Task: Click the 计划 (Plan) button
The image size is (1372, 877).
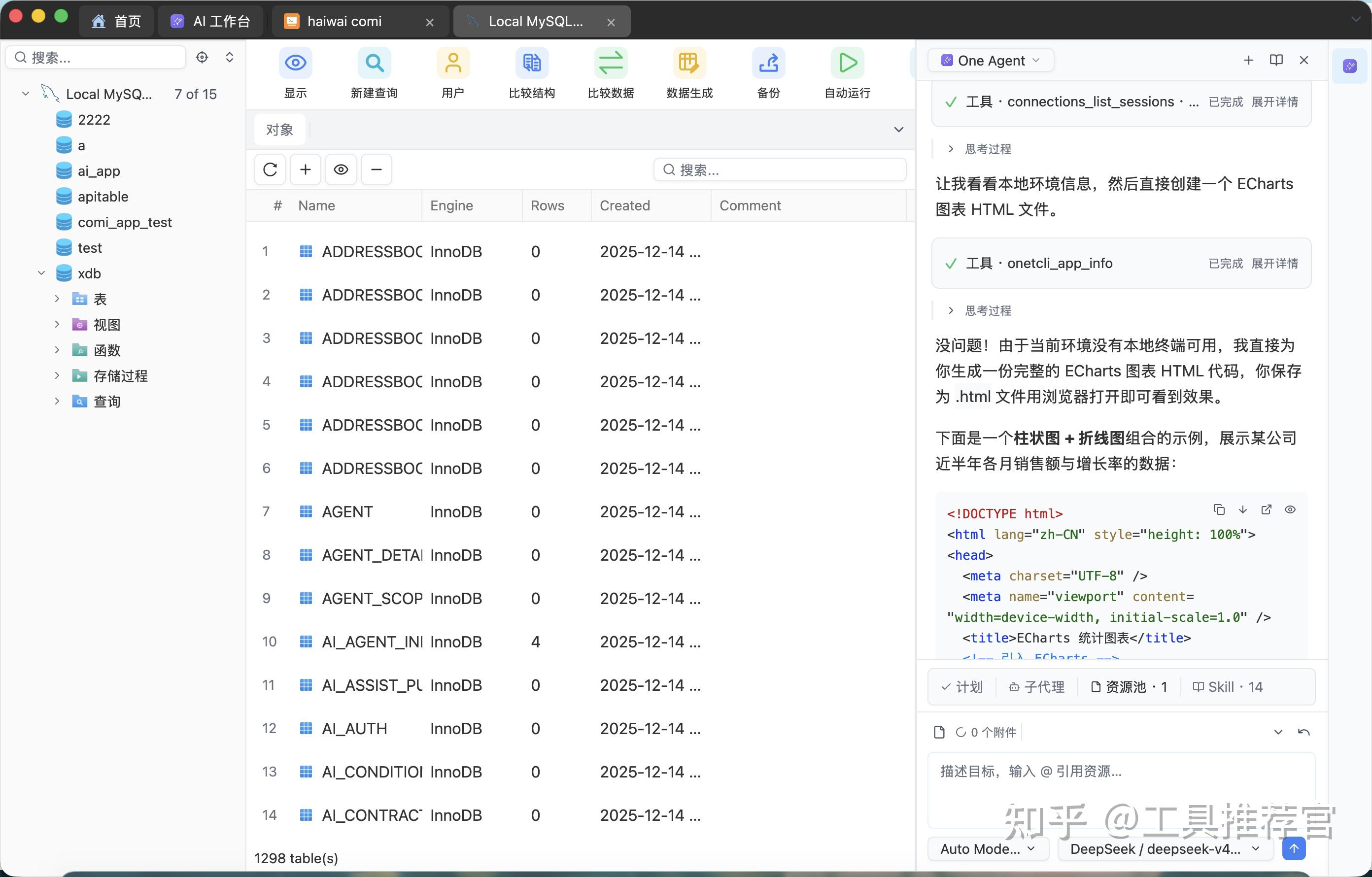Action: click(x=962, y=687)
